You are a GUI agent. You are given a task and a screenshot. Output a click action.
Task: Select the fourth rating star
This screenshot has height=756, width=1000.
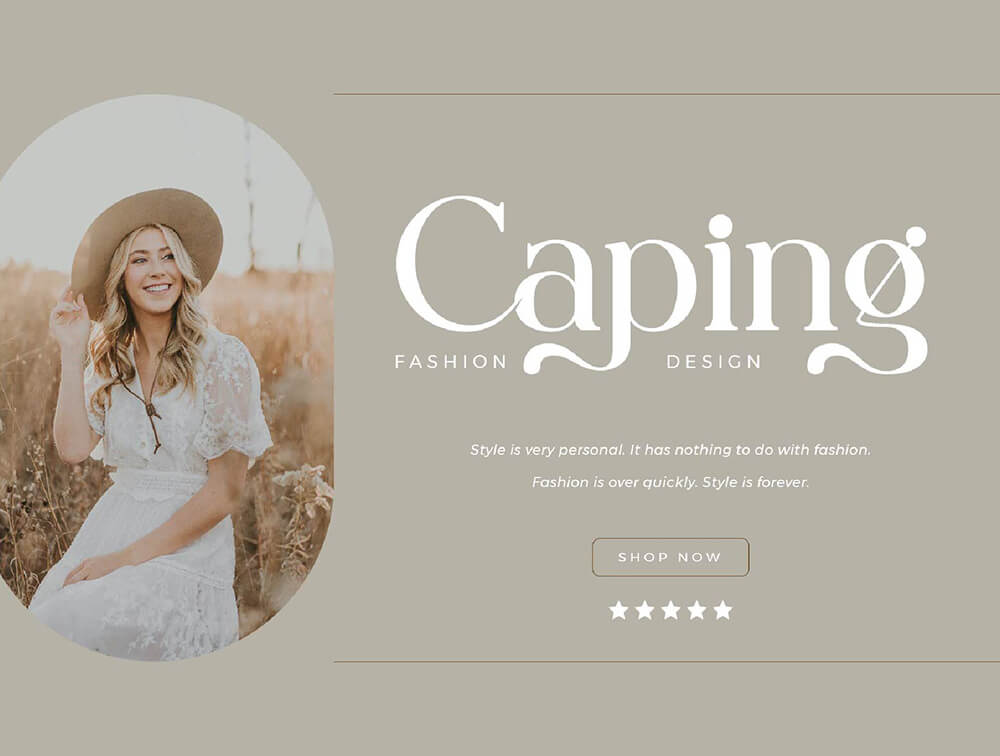pyautogui.click(x=697, y=610)
